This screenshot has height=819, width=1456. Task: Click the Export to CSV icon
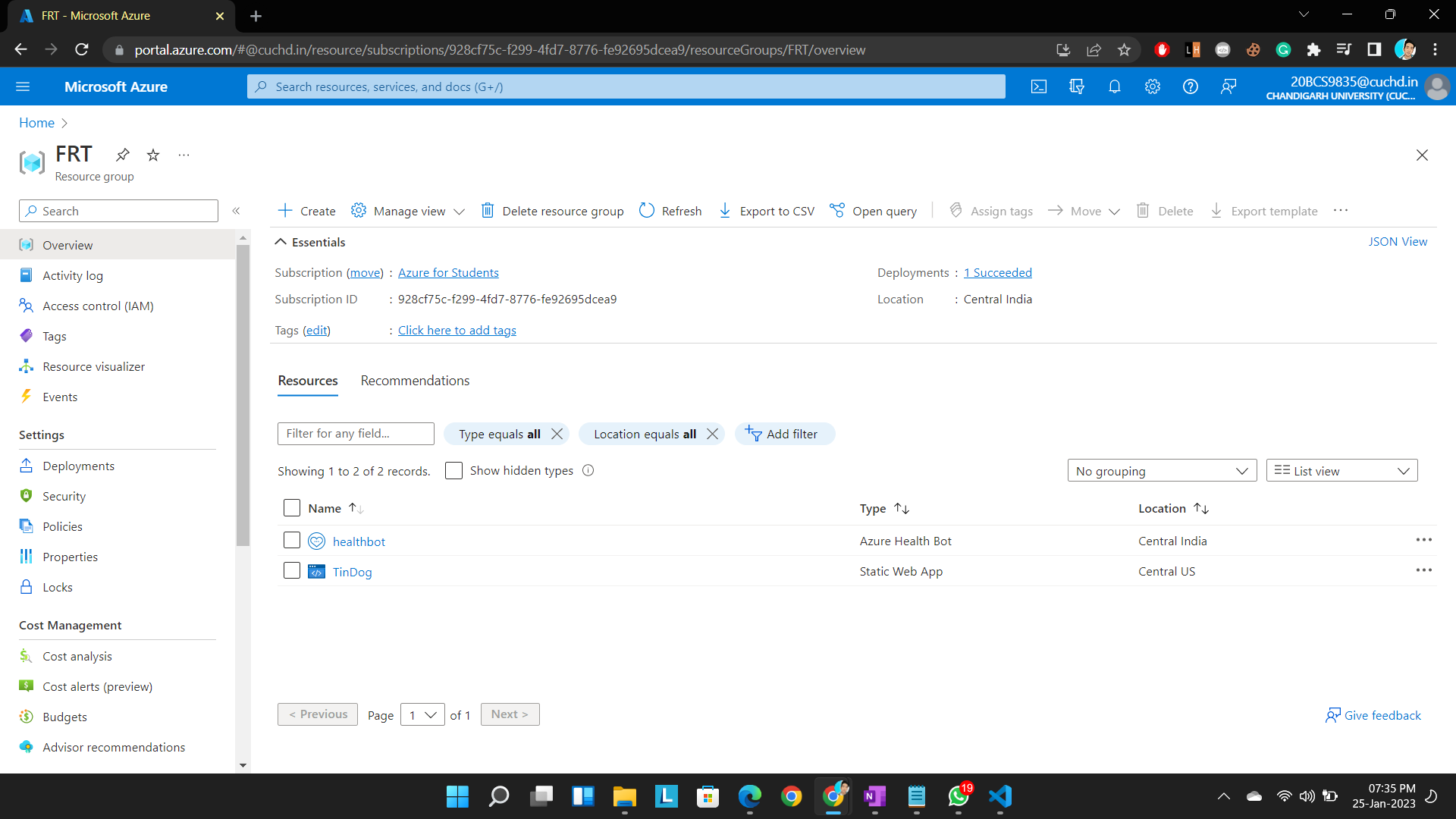coord(726,211)
